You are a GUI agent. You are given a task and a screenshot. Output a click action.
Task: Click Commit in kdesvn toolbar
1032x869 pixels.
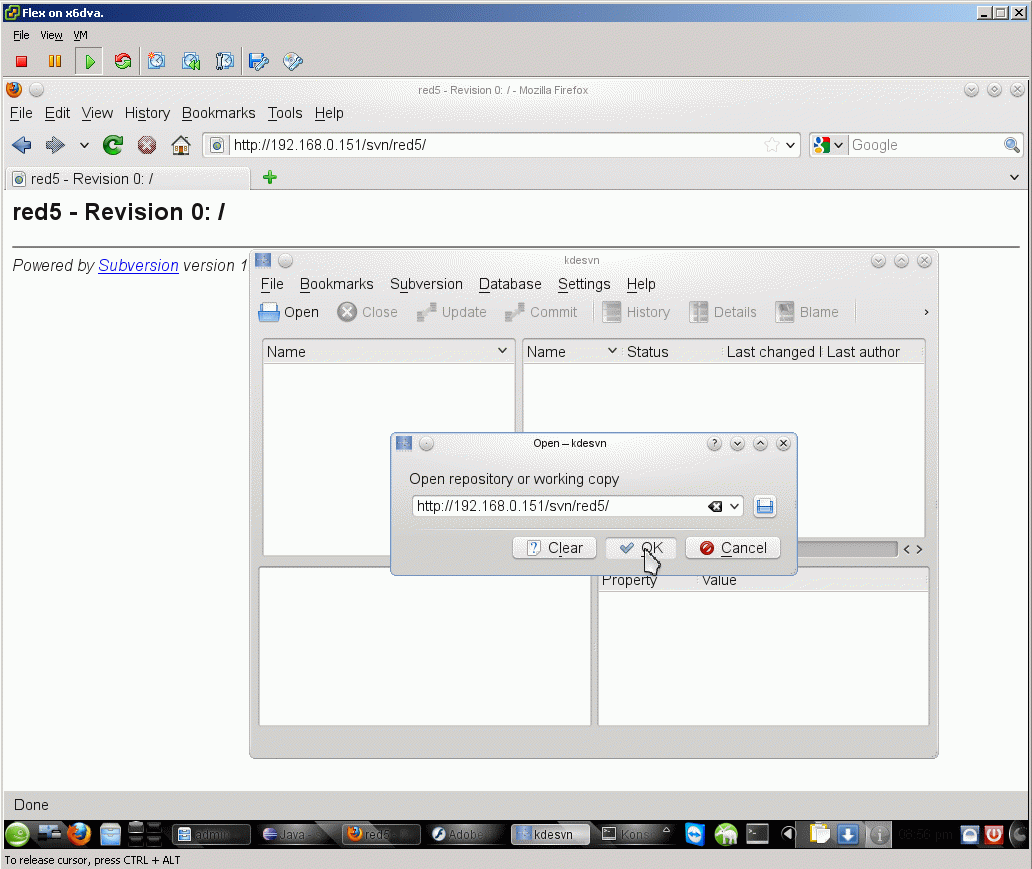point(541,312)
